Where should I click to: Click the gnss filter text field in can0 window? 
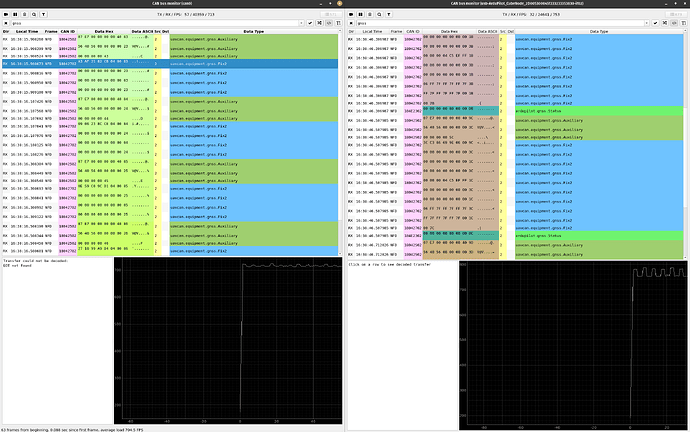pos(154,23)
